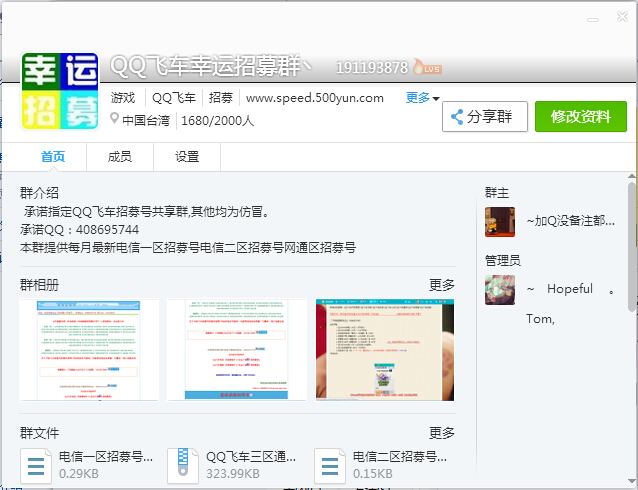
Task: Click the QQ飞车 tag
Action: pos(174,98)
